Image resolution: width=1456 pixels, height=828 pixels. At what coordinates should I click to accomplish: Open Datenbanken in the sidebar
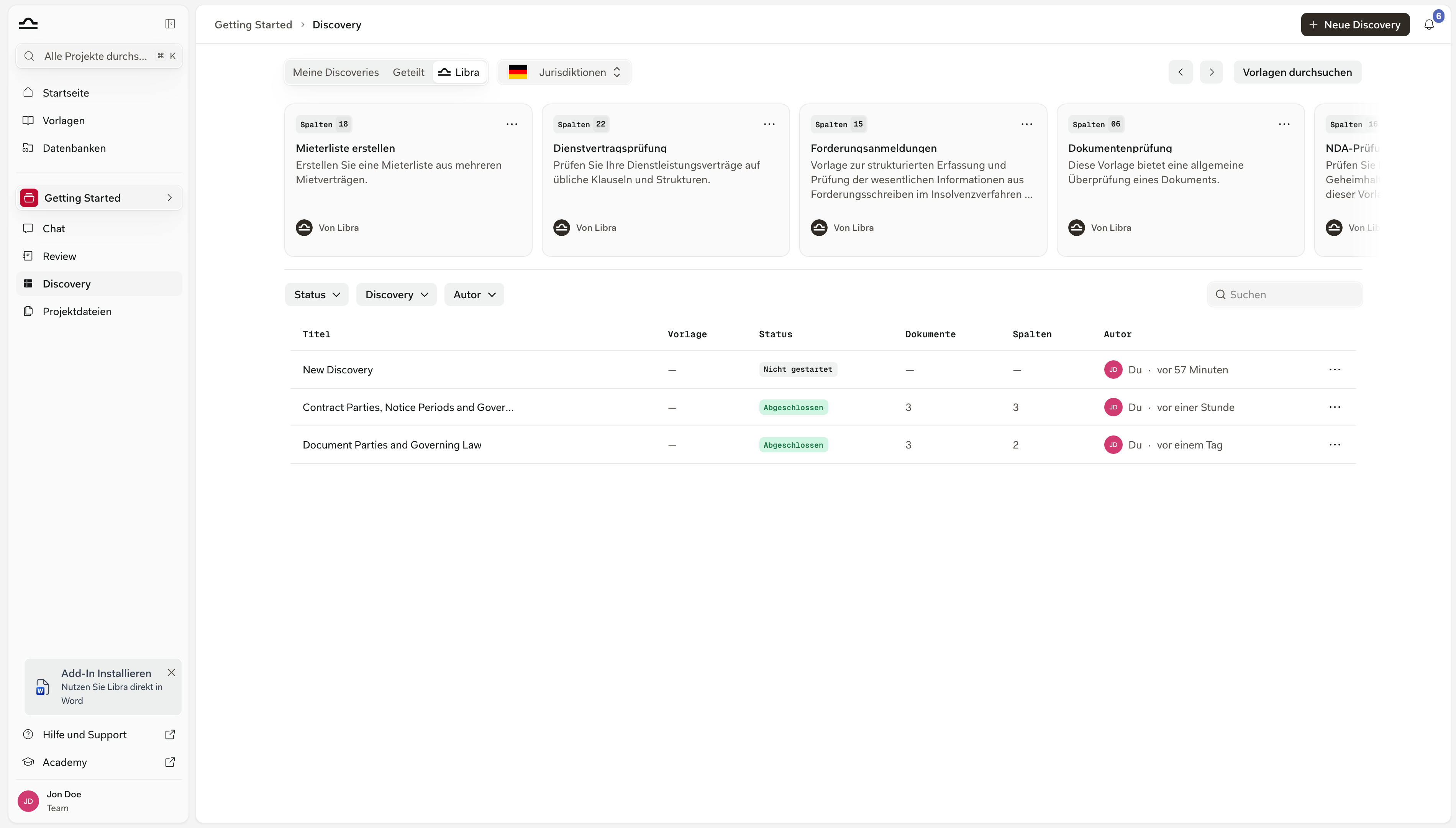(x=99, y=148)
